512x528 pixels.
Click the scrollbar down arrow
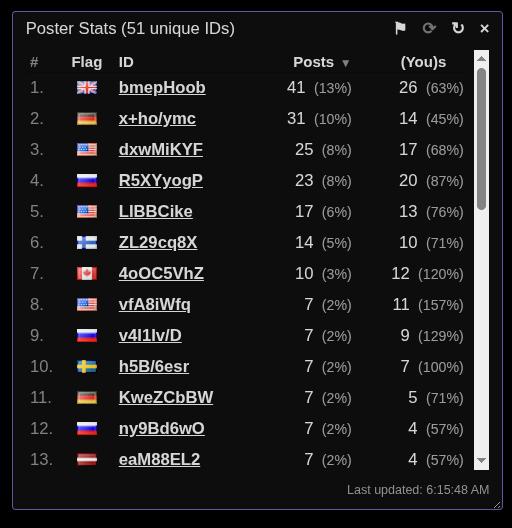pyautogui.click(x=481, y=460)
